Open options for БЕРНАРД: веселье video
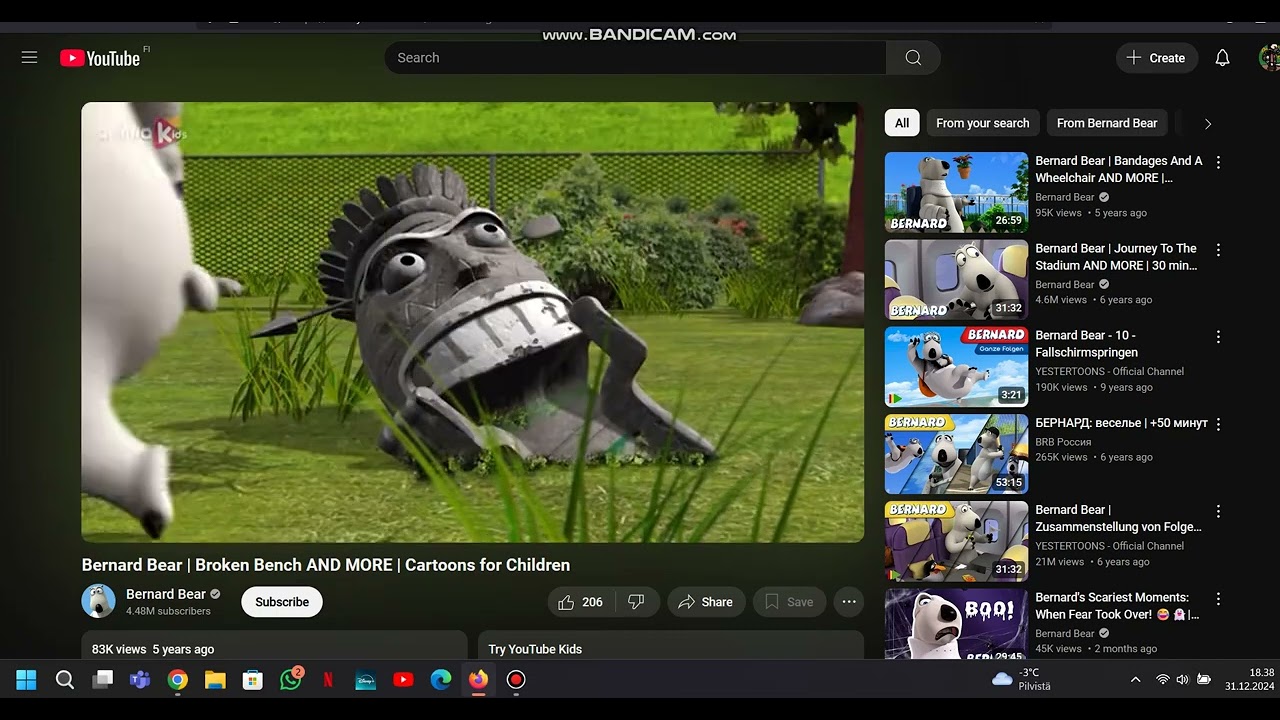 [x=1218, y=424]
